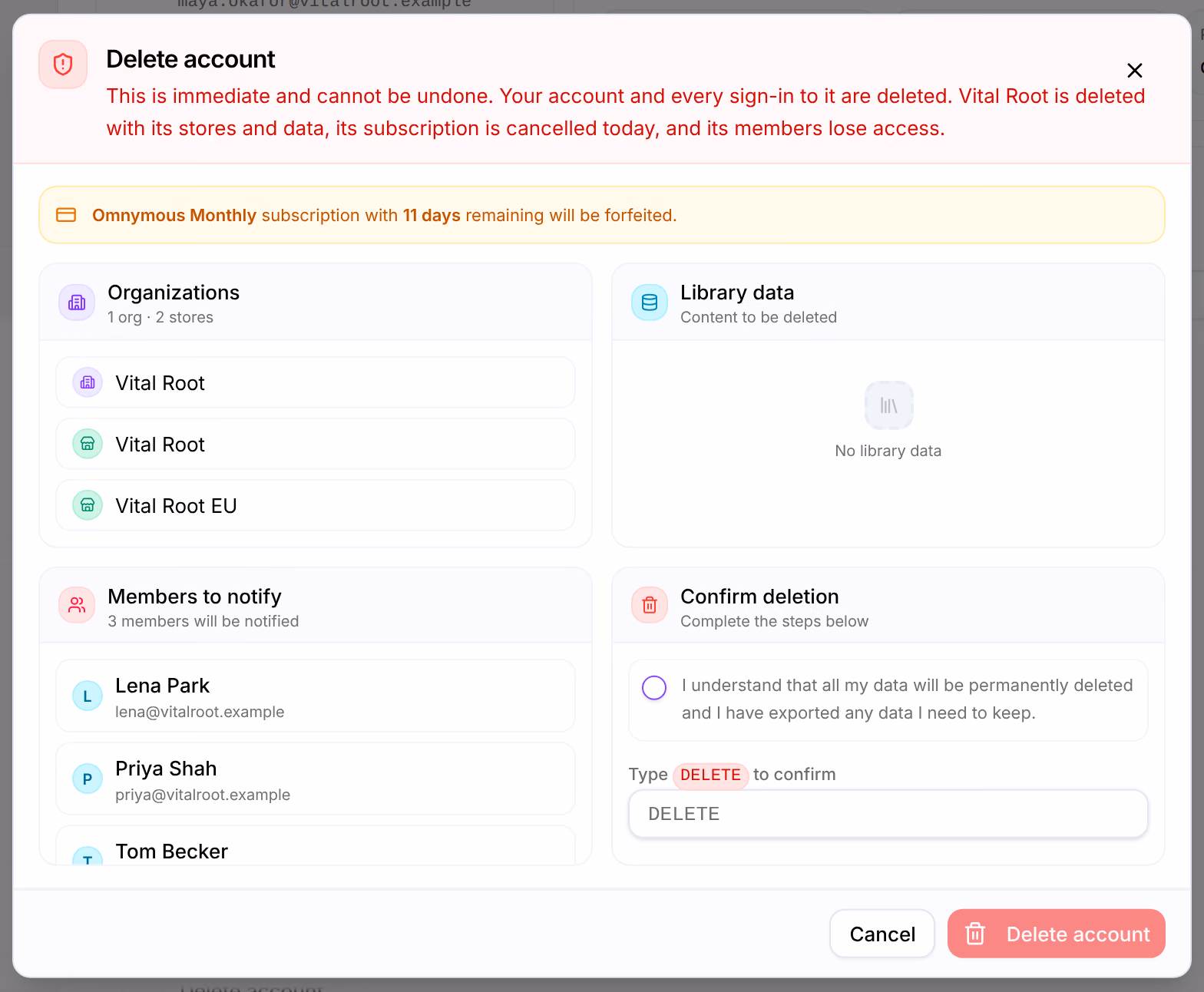The height and width of the screenshot is (992, 1204).
Task: Select the Lena Park name
Action: [163, 686]
